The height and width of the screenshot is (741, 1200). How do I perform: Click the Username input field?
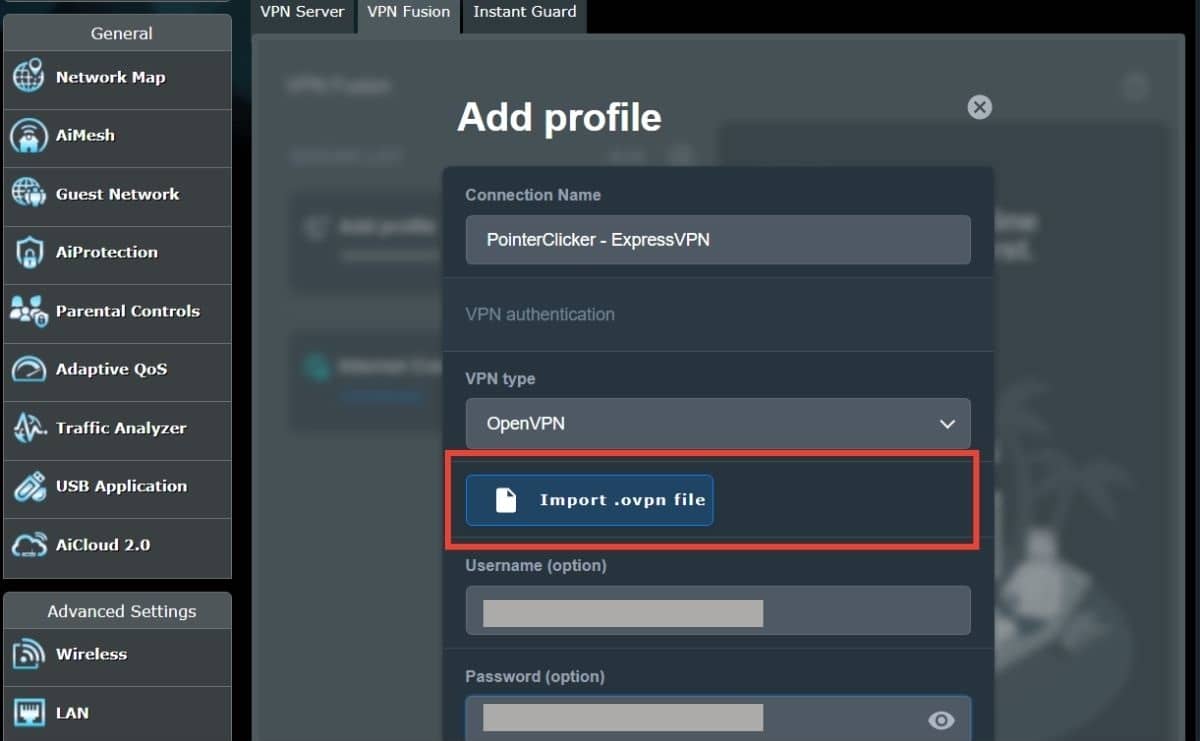coord(718,610)
